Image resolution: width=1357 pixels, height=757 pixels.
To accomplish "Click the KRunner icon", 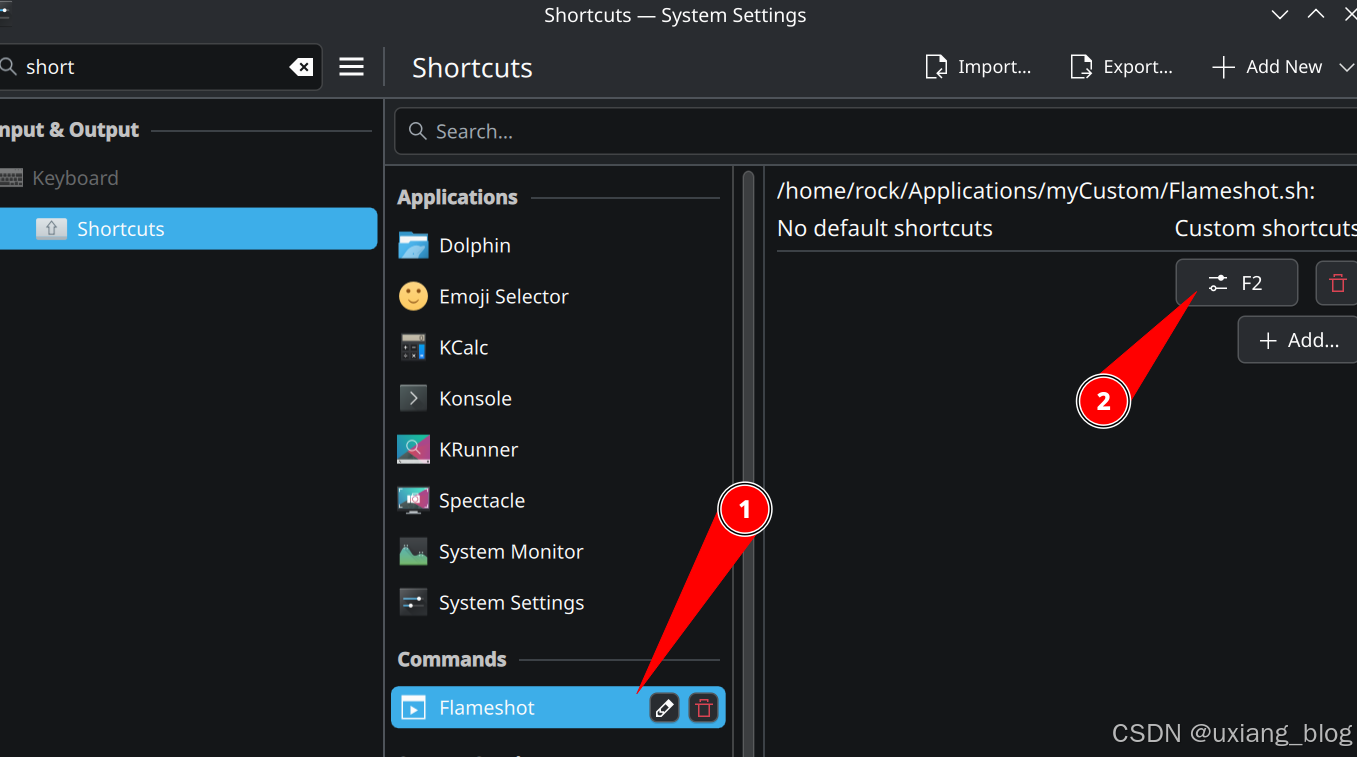I will click(x=413, y=449).
